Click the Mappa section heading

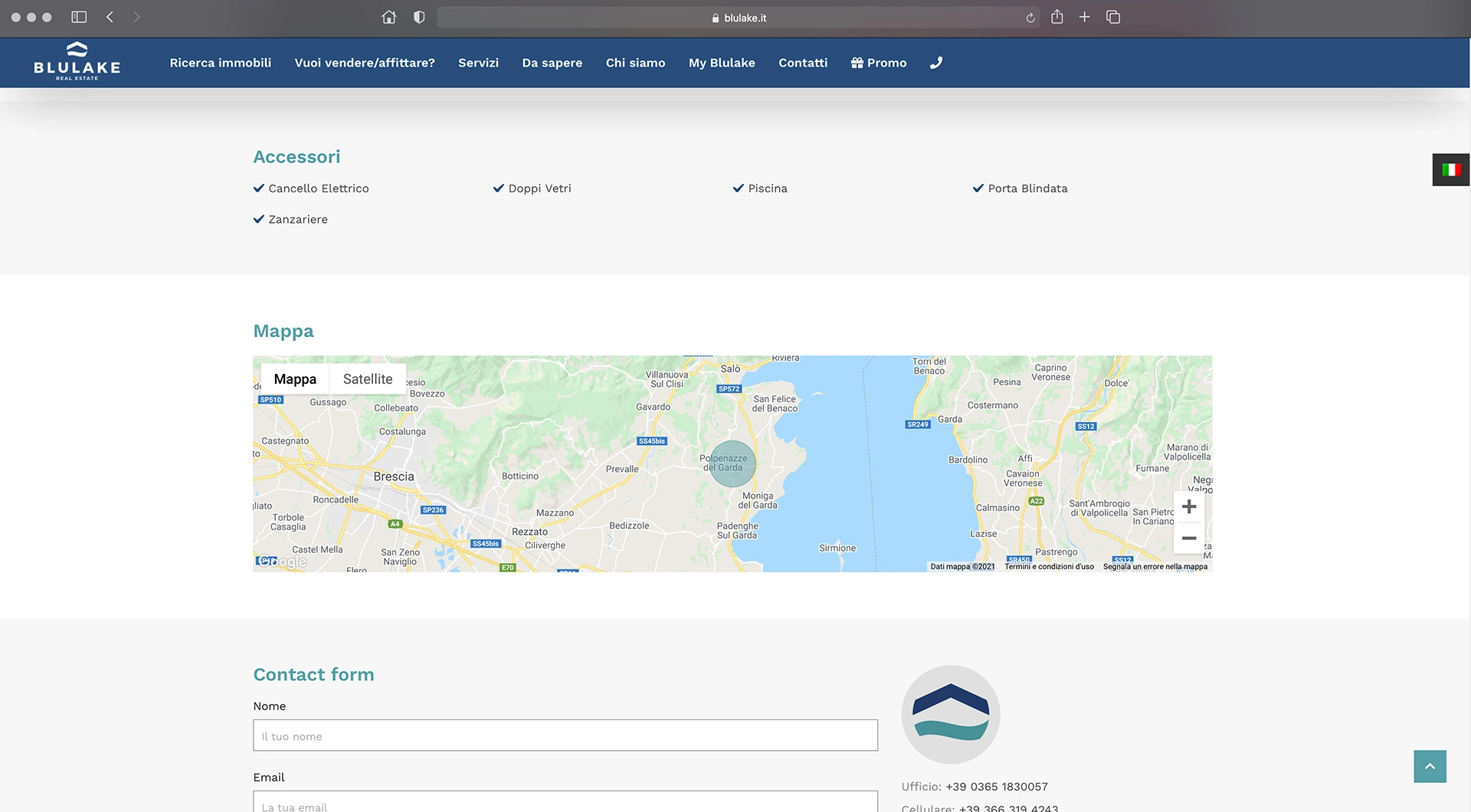click(283, 331)
